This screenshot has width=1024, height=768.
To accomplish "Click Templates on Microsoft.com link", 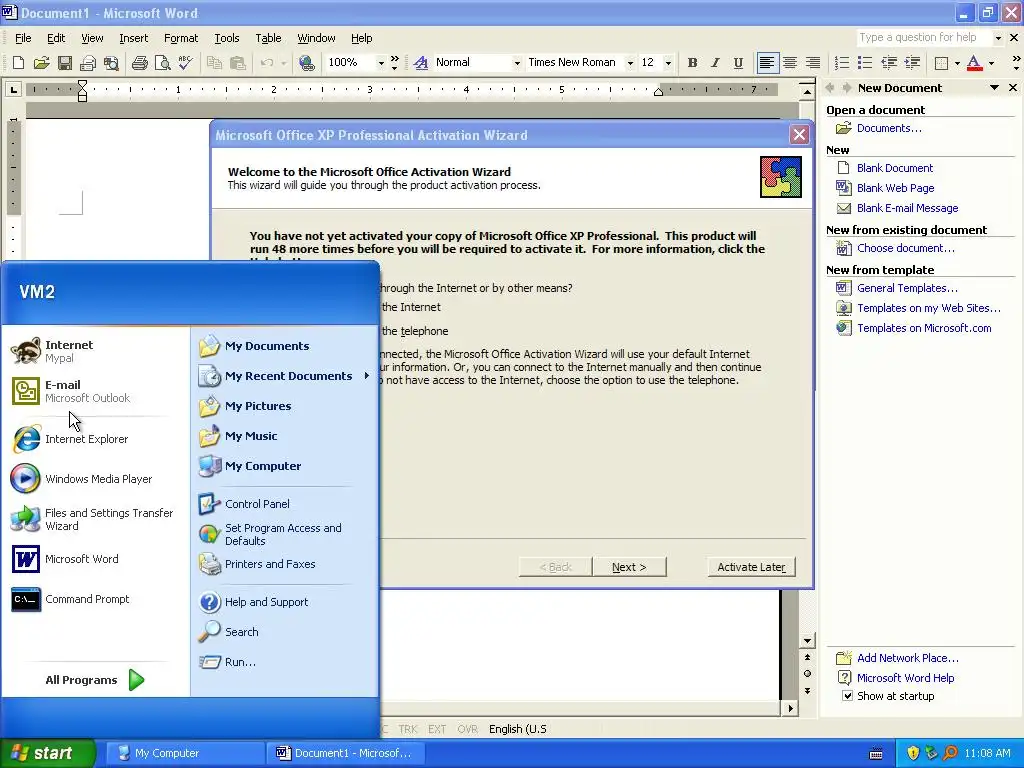I will click(924, 328).
